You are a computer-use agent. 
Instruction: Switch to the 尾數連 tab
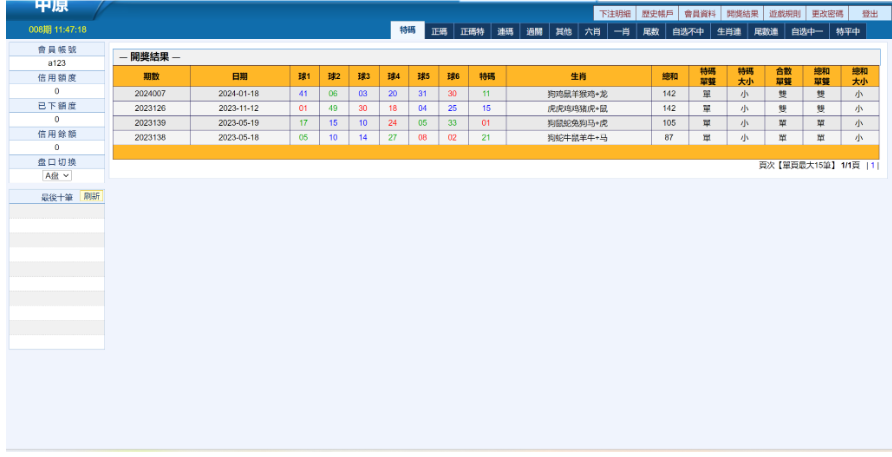click(x=766, y=32)
